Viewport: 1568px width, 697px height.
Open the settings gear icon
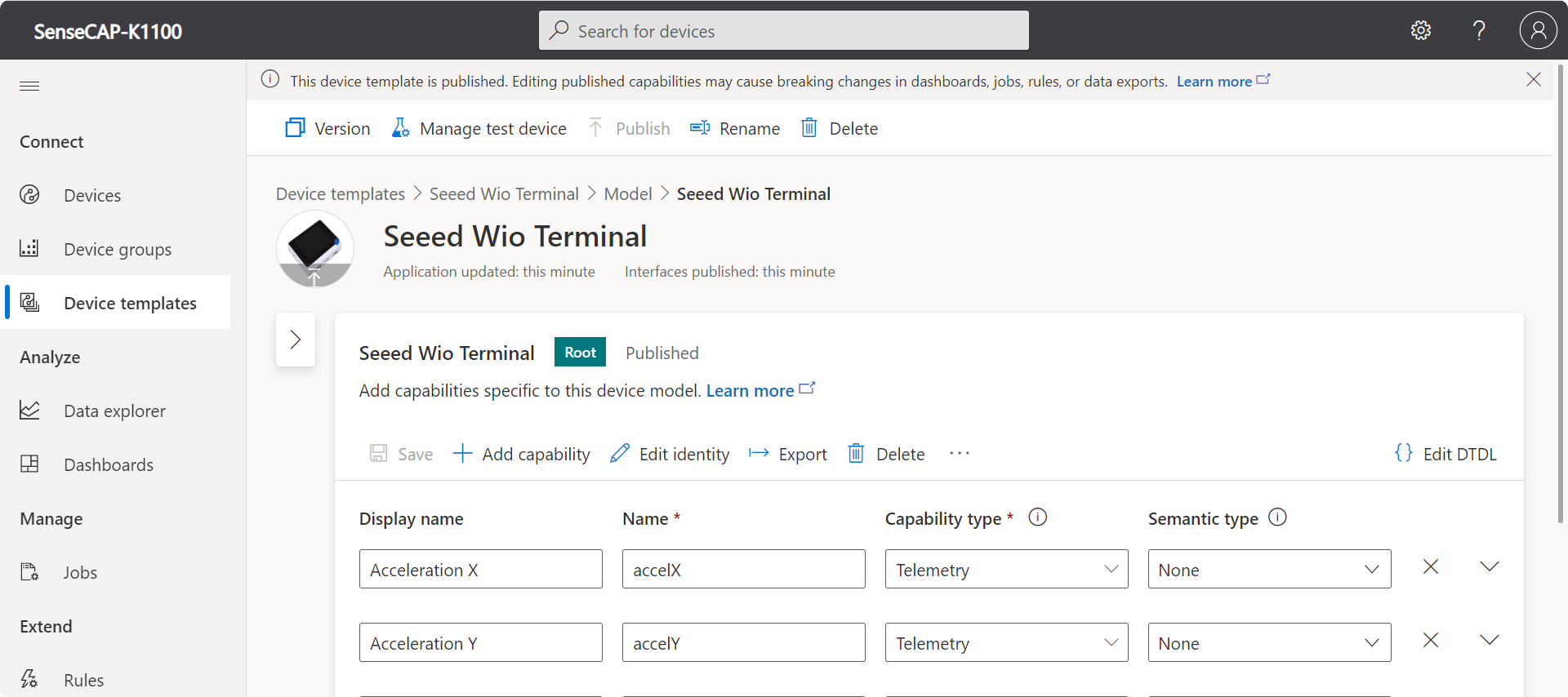click(1421, 31)
